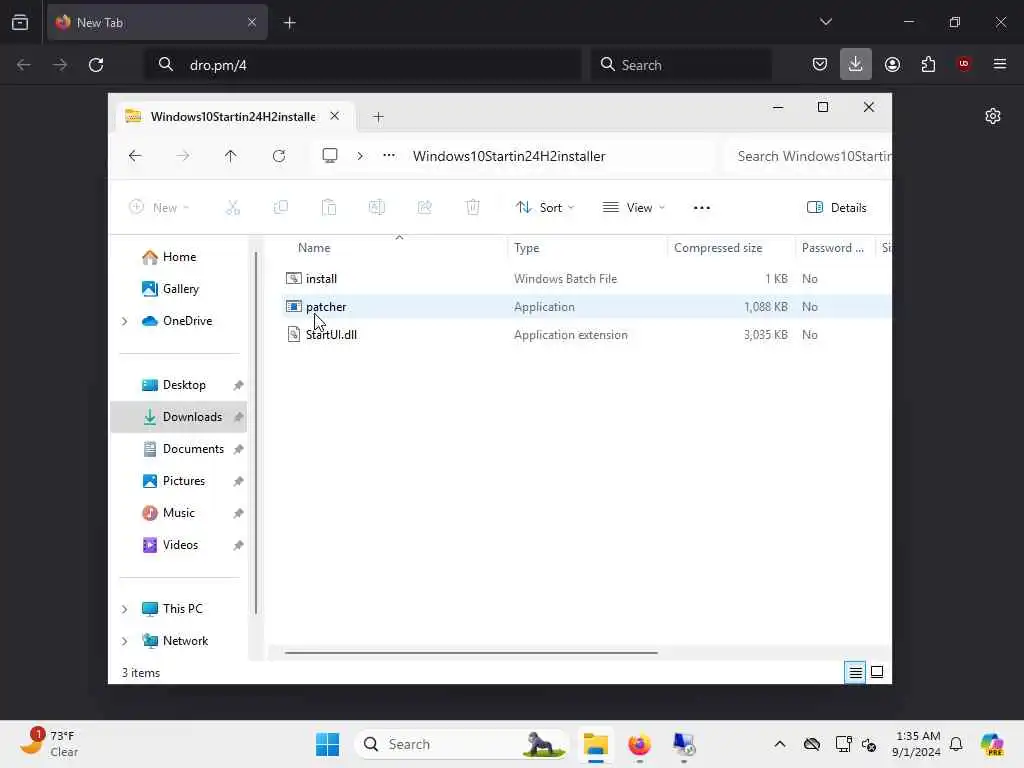Expand the OneDrive tree node
This screenshot has width=1024, height=768.
click(125, 321)
